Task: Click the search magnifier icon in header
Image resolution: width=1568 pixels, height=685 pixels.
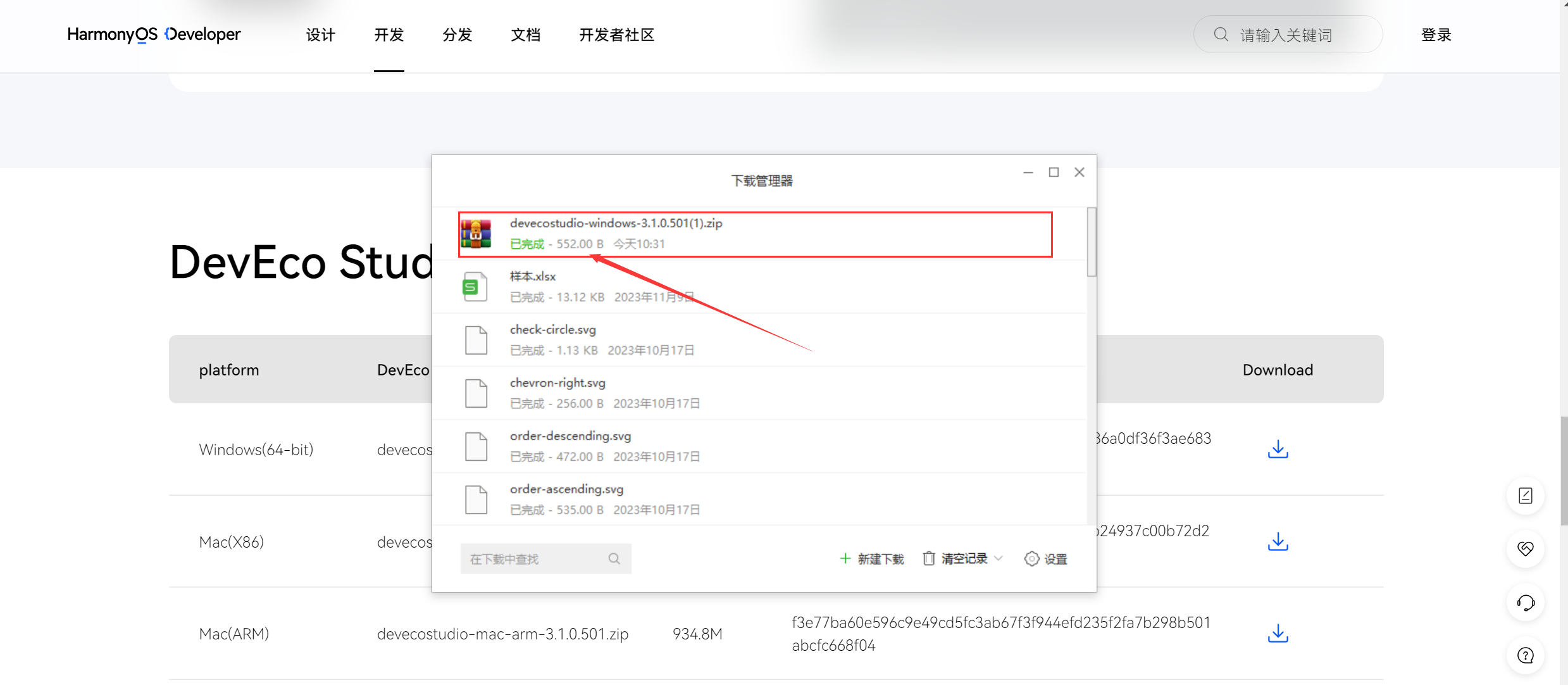Action: pyautogui.click(x=1221, y=35)
